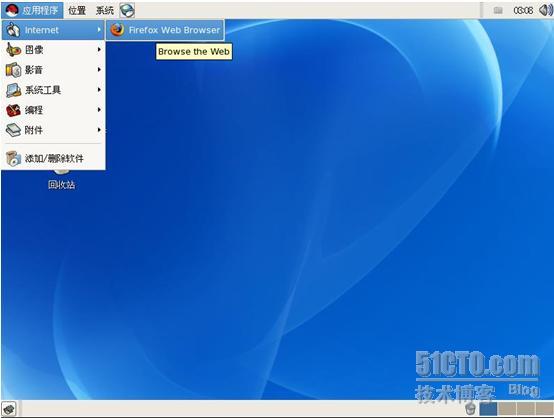Select the 回收站 trash desktop label

tap(61, 184)
